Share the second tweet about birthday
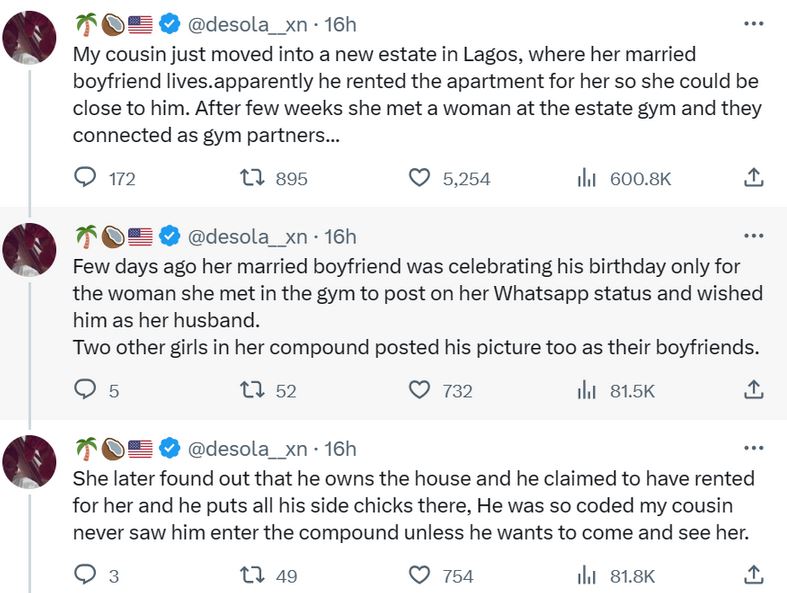 point(755,390)
